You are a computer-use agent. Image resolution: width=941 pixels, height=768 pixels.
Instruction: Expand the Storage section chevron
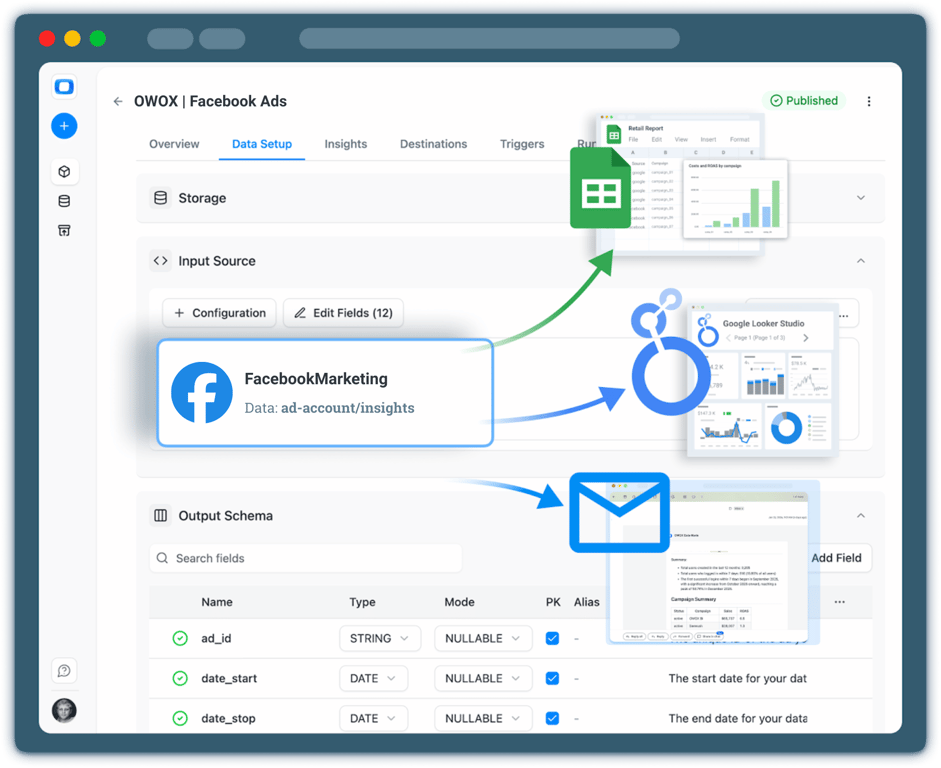pos(861,198)
